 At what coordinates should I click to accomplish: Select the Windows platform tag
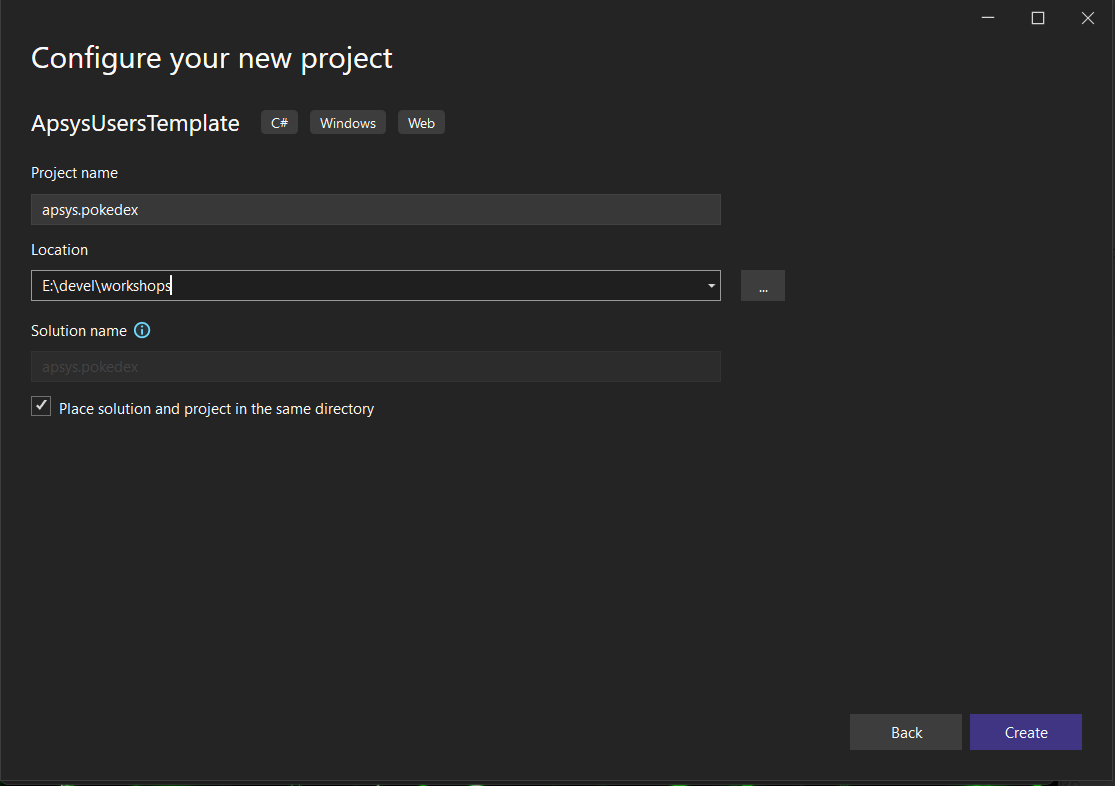347,123
